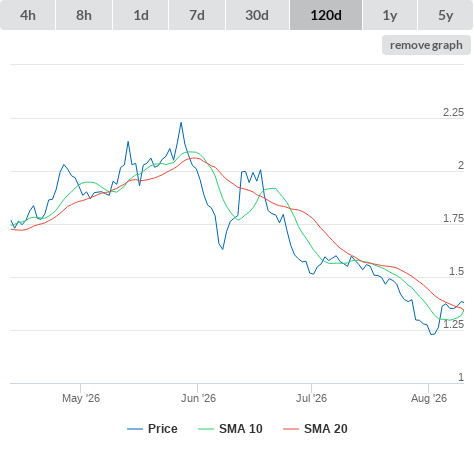Click the Jun '26 axis tick label
The image size is (474, 455).
pos(198,398)
